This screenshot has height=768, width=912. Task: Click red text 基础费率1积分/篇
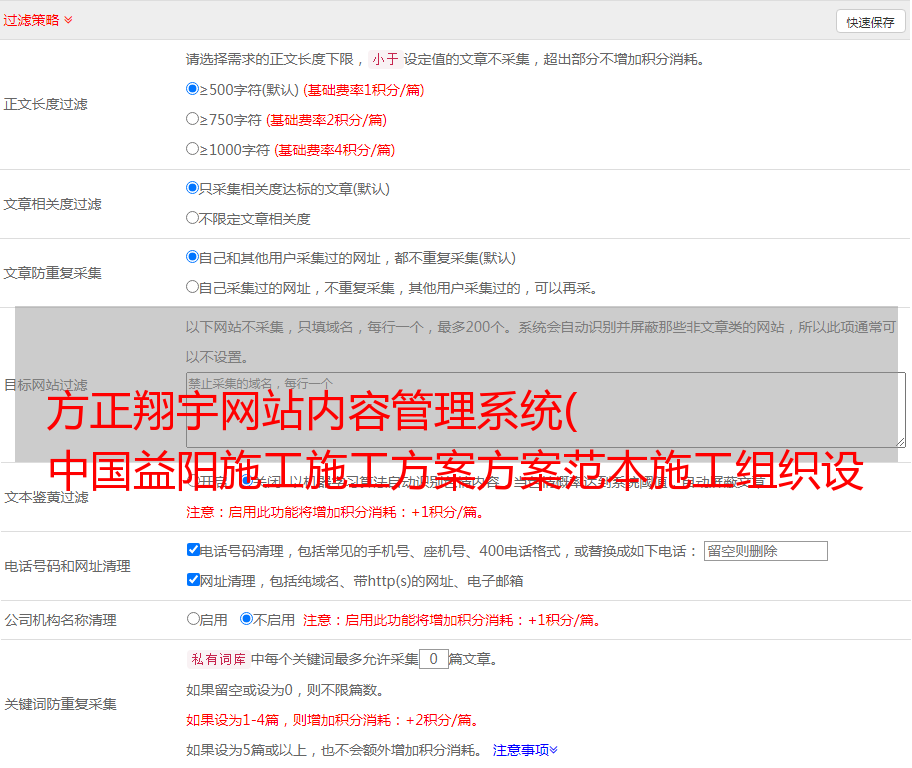364,90
